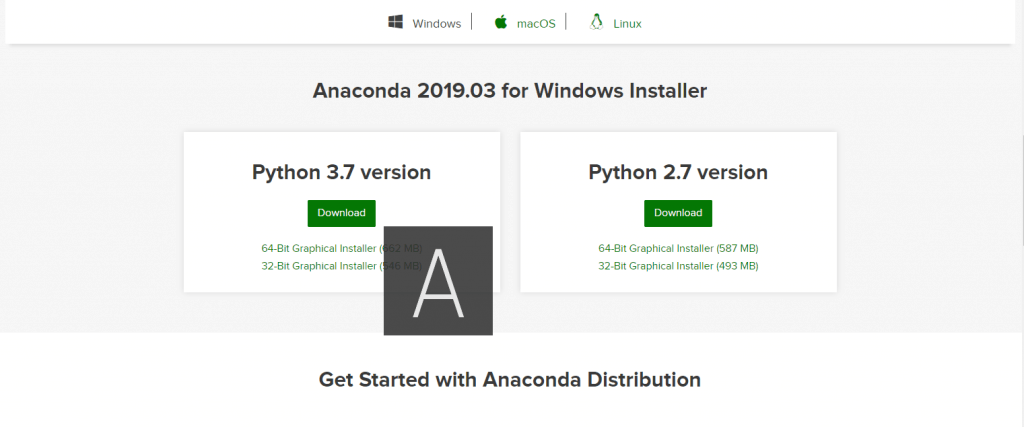Click the "Anaconda 2019.03 for Windows Installer" title
The height and width of the screenshot is (427, 1024).
pyautogui.click(x=509, y=91)
